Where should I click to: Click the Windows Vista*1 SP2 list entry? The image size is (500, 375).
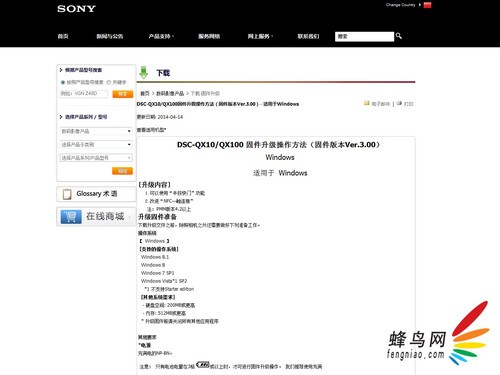[x=164, y=281]
